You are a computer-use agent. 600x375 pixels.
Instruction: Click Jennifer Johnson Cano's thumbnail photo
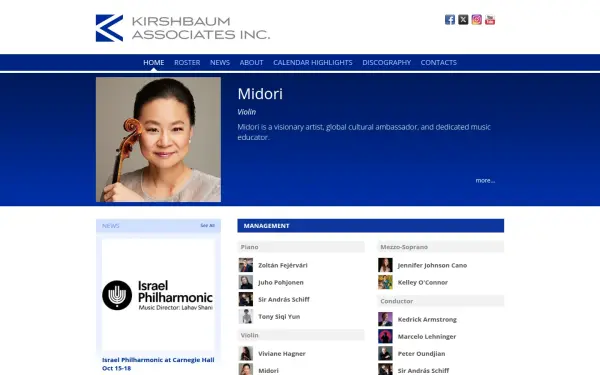pyautogui.click(x=385, y=265)
